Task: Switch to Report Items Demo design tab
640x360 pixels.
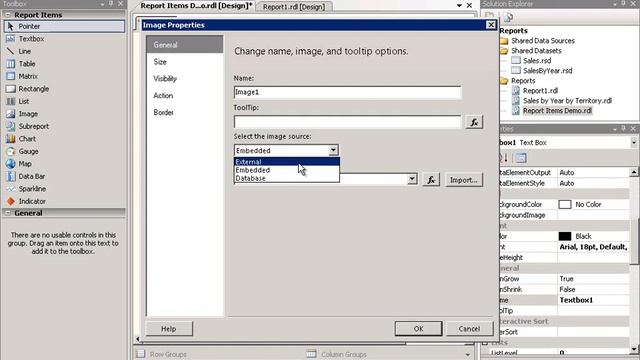Action: [x=196, y=6]
